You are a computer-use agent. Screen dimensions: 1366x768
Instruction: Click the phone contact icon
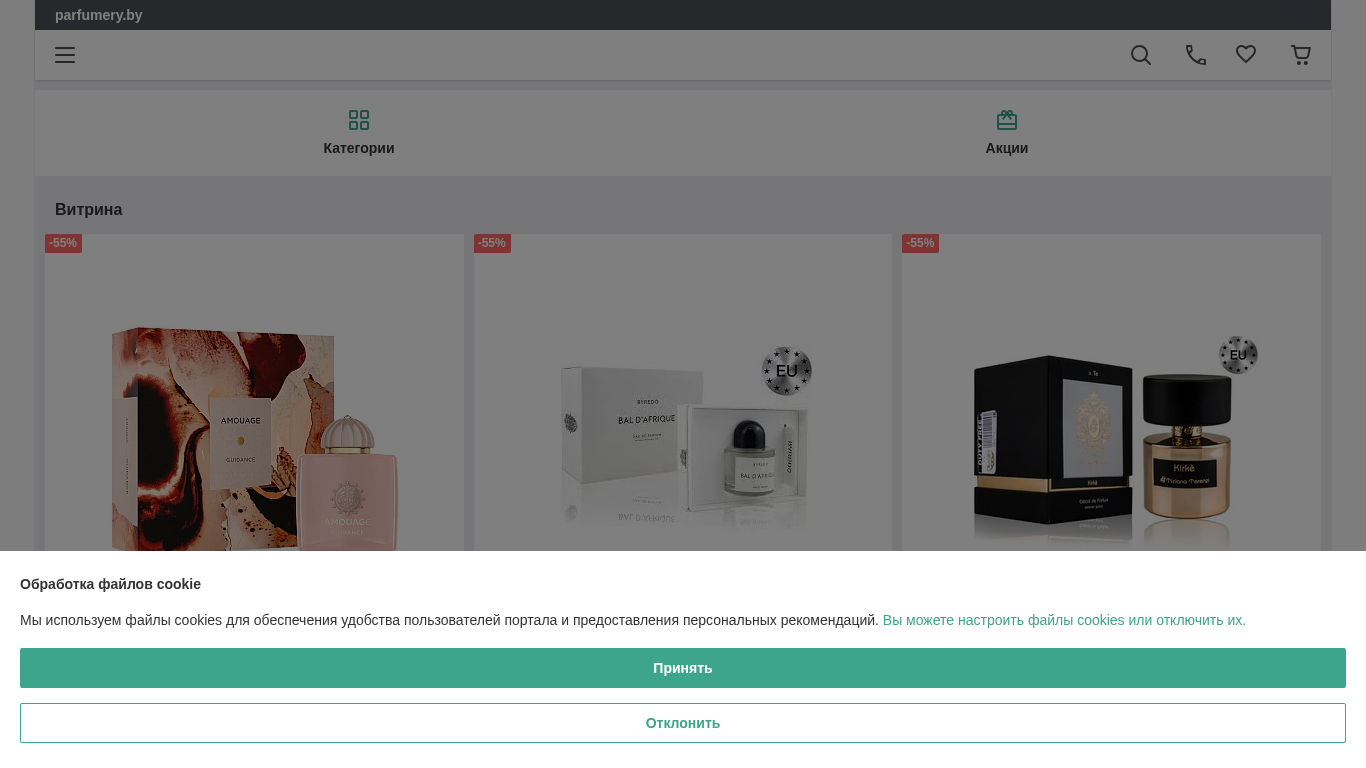[x=1196, y=55]
